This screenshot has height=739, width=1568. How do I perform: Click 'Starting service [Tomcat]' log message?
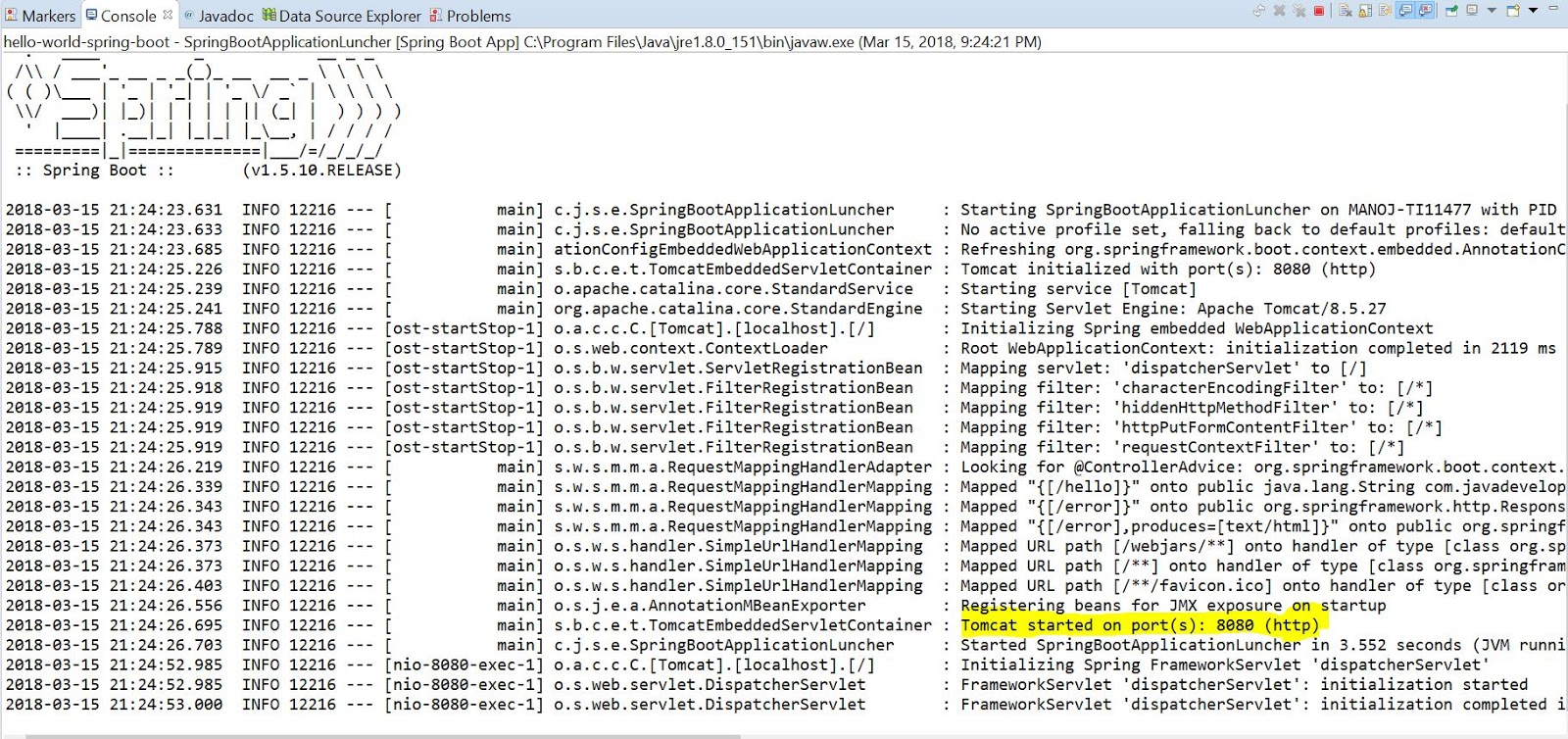tap(1078, 289)
